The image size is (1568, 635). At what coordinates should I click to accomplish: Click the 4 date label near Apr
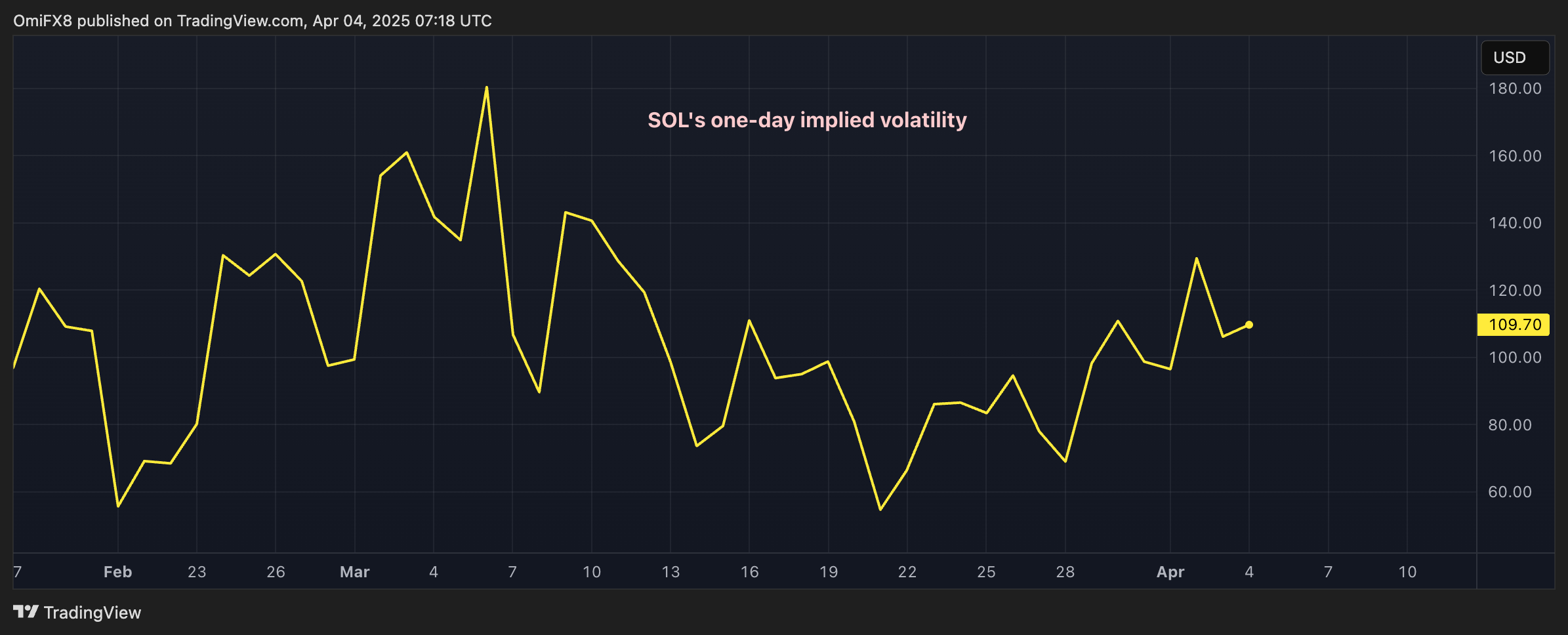[1248, 571]
